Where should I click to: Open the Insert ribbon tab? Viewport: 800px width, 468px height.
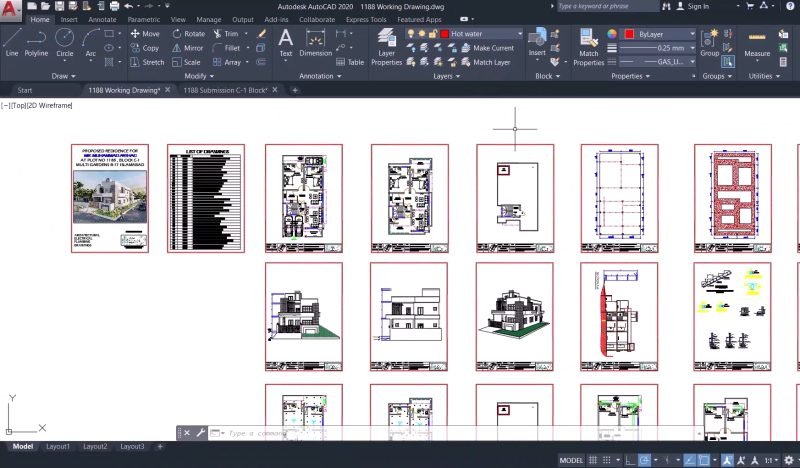pyautogui.click(x=69, y=19)
